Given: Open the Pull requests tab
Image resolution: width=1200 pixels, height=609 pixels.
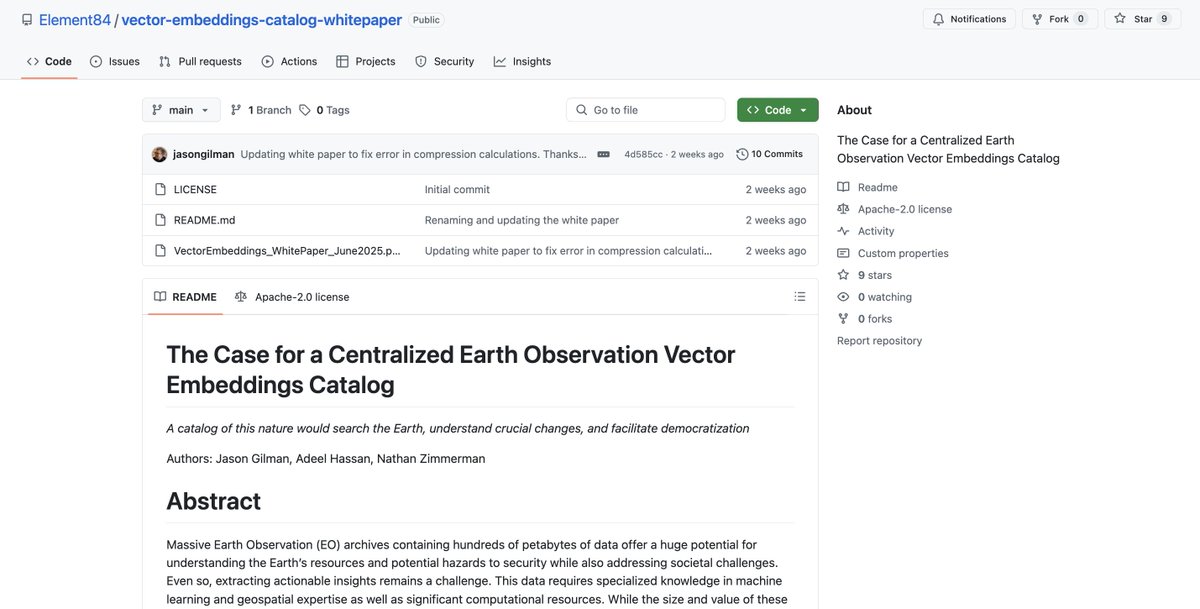Looking at the screenshot, I should tap(200, 61).
